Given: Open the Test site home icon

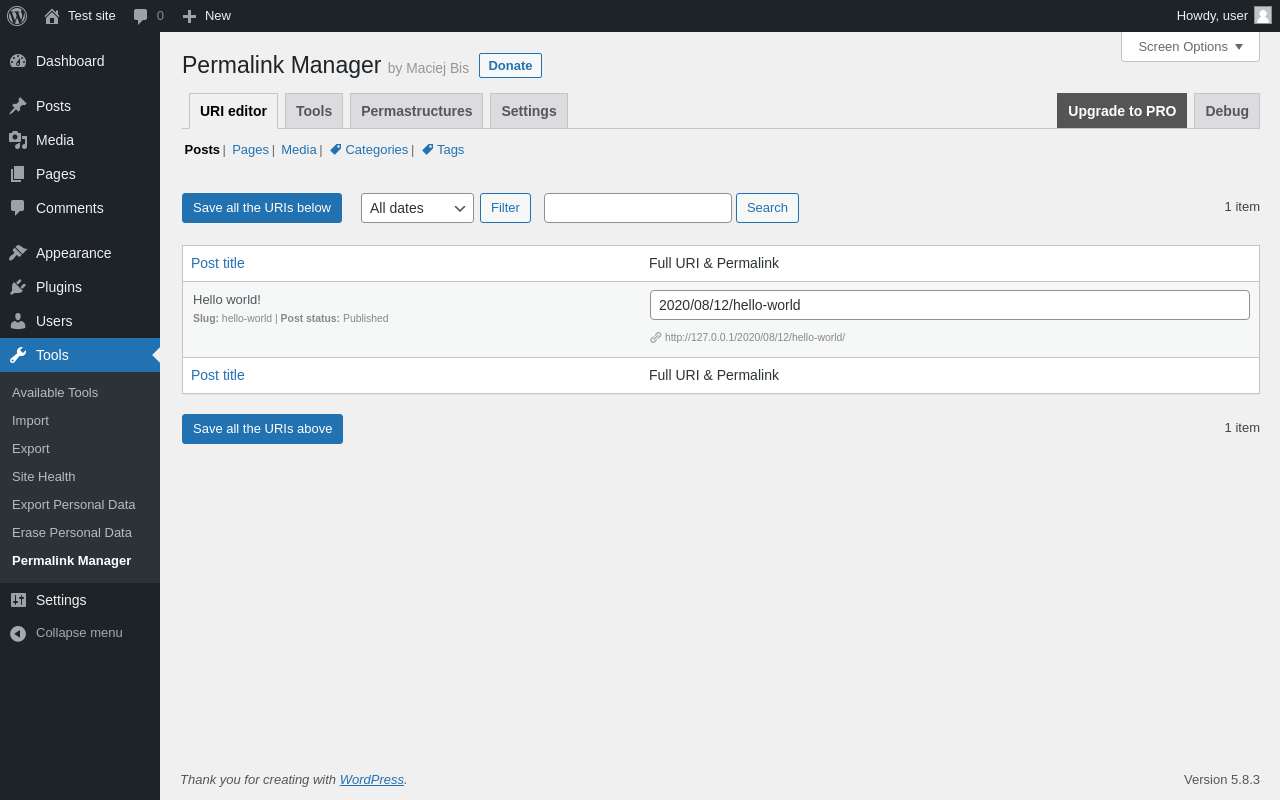Looking at the screenshot, I should [x=52, y=16].
